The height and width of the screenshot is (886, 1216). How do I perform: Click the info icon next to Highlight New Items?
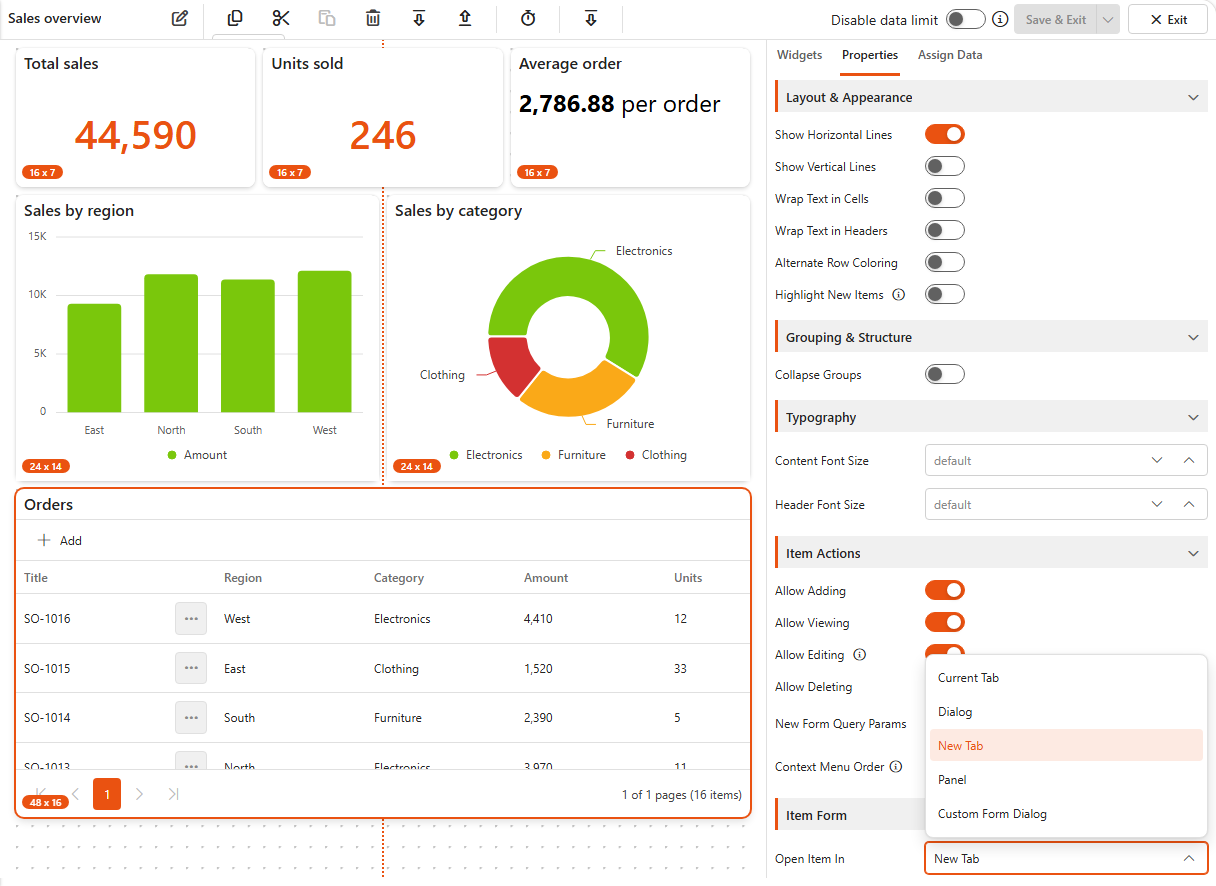(x=898, y=295)
